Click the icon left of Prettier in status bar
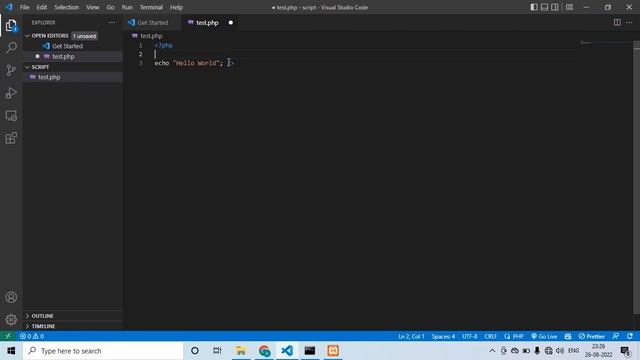The image size is (640, 360). coord(568,336)
